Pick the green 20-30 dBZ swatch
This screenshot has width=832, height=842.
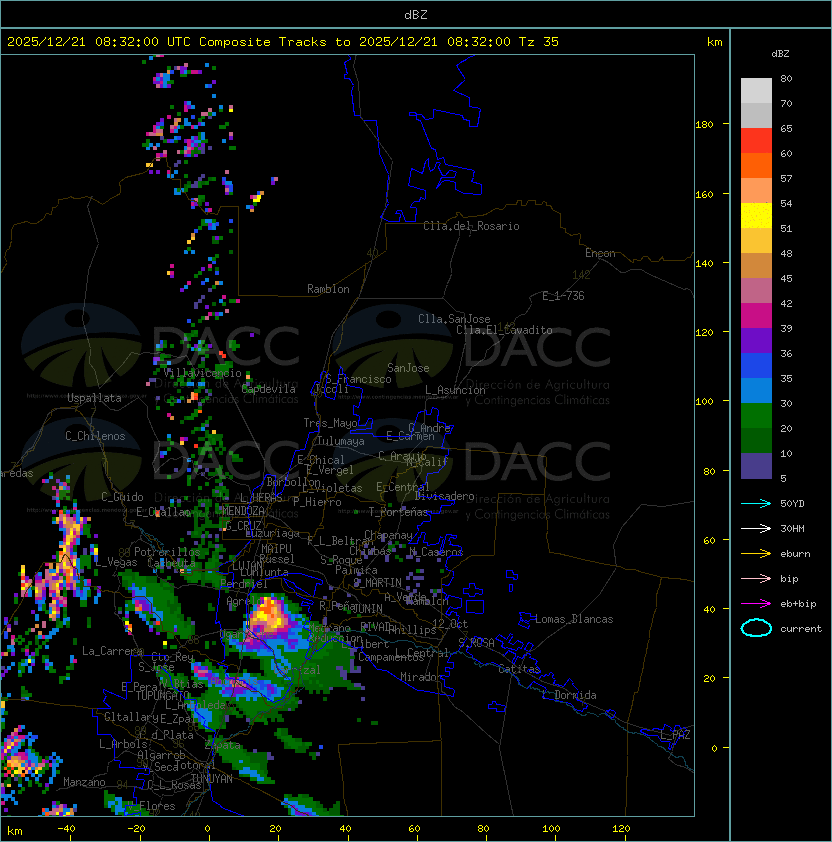click(x=756, y=416)
